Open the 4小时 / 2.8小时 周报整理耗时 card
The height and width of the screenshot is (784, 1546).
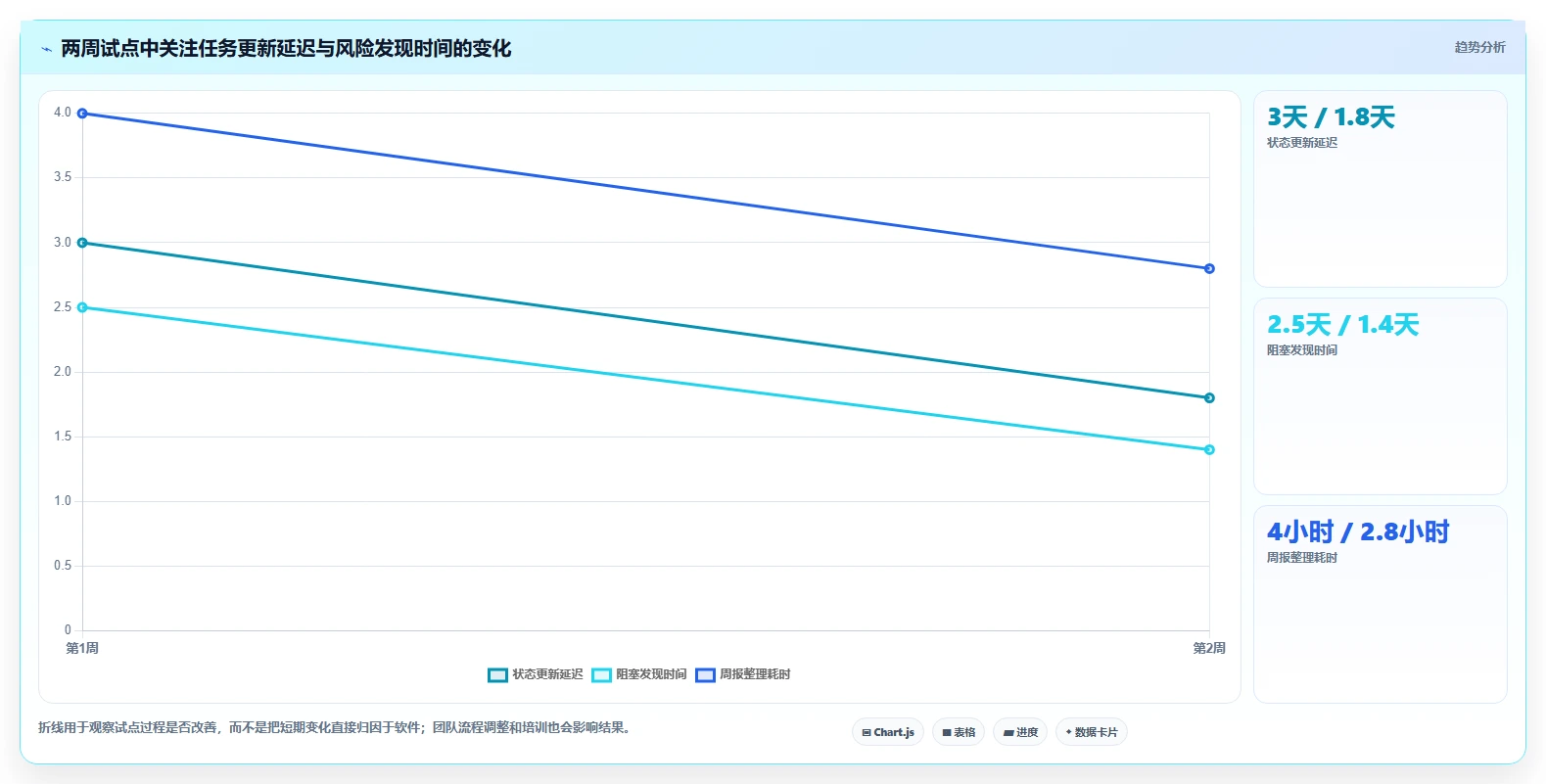1380,604
